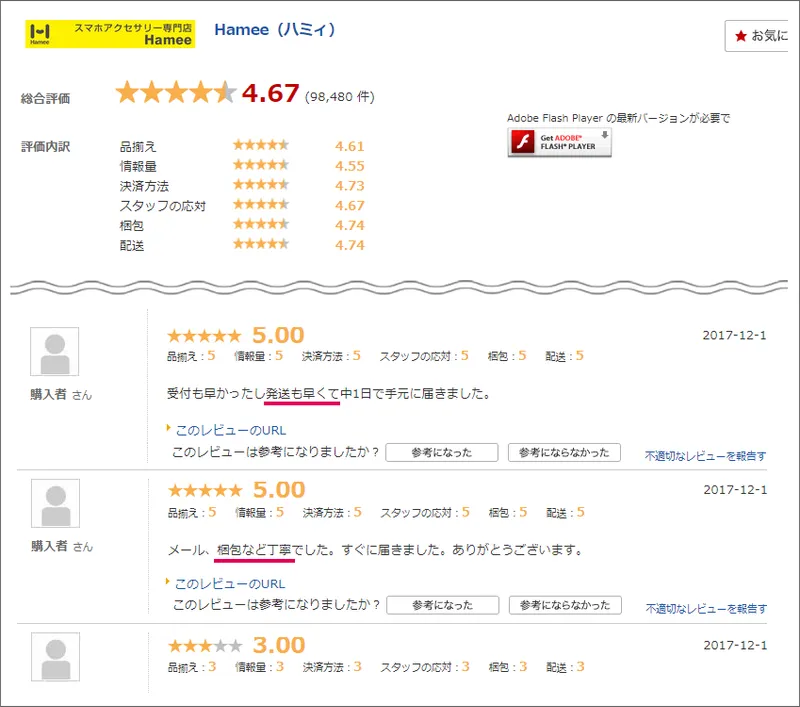The width and height of the screenshot is (800, 707).
Task: Mark the メール、梱包など丁寧 review as 参考になった
Action: [442, 605]
